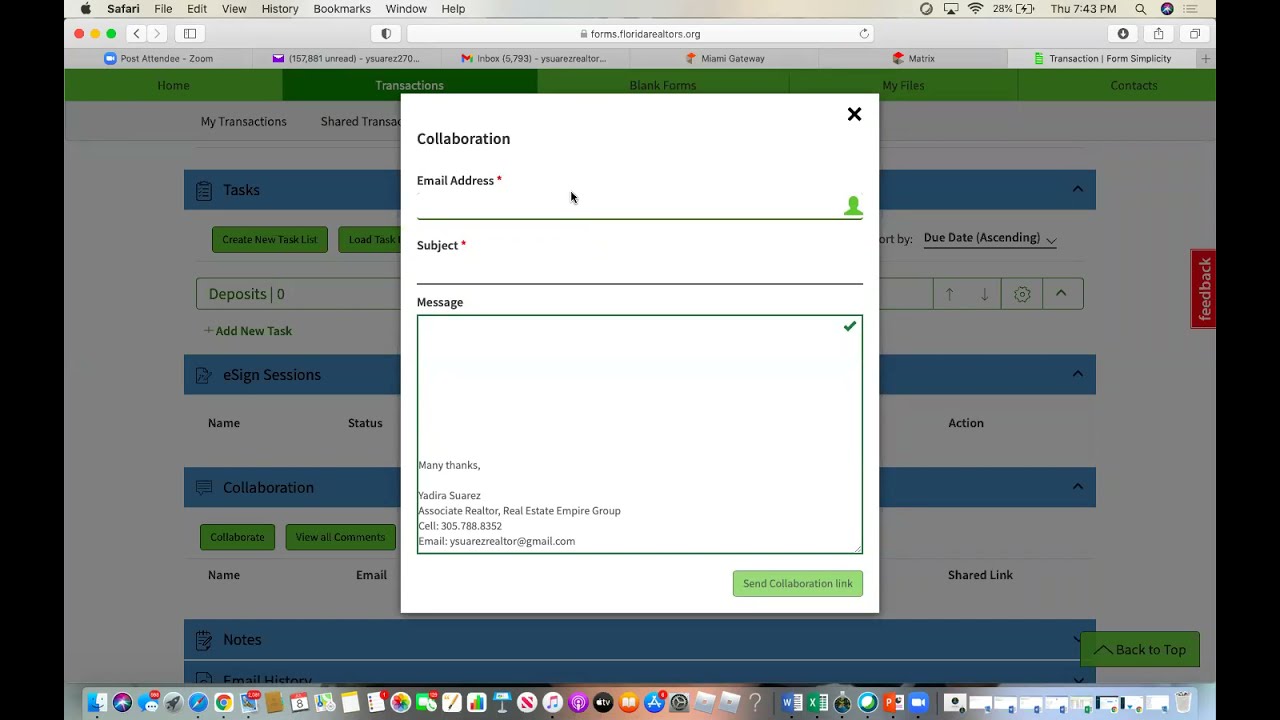The height and width of the screenshot is (720, 1280).
Task: Open the History menu
Action: 280,9
